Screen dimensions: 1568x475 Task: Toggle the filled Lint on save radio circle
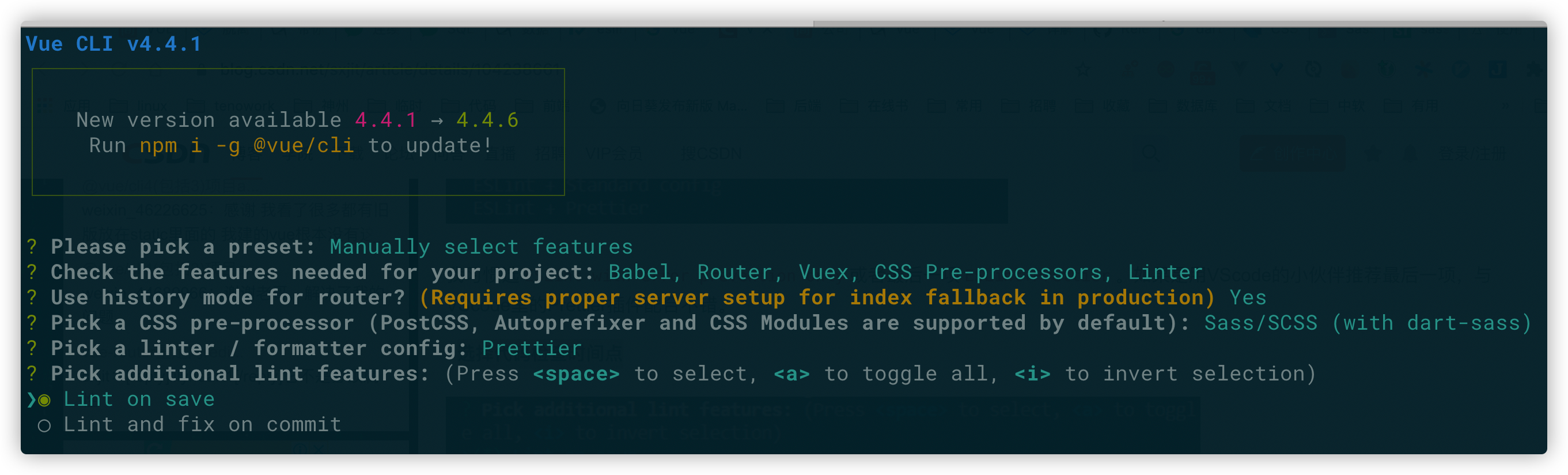point(44,401)
